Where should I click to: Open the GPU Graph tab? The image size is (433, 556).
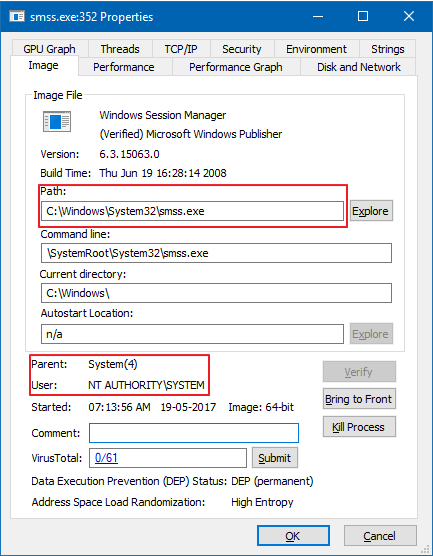point(50,49)
